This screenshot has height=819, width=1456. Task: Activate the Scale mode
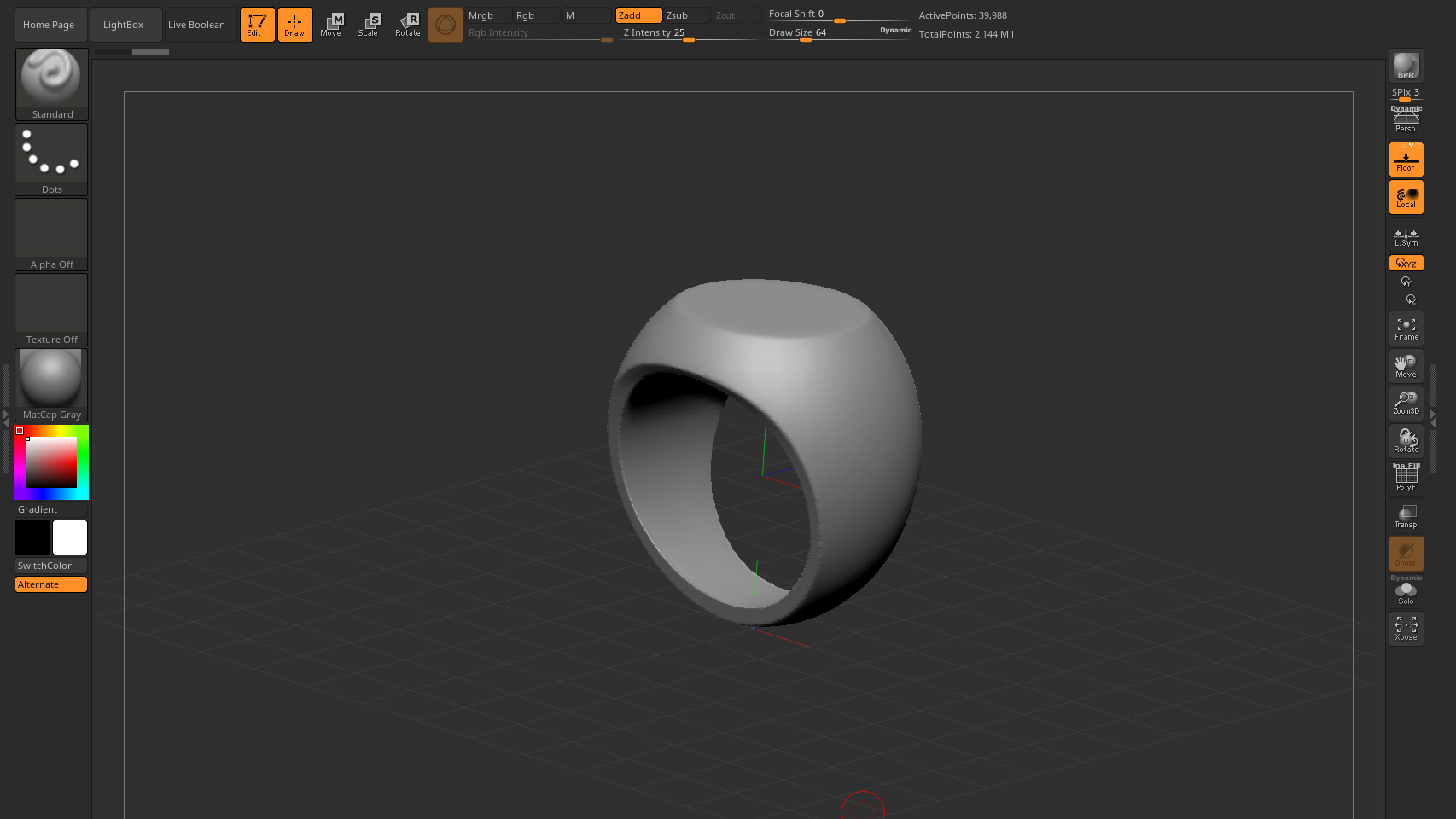point(369,25)
